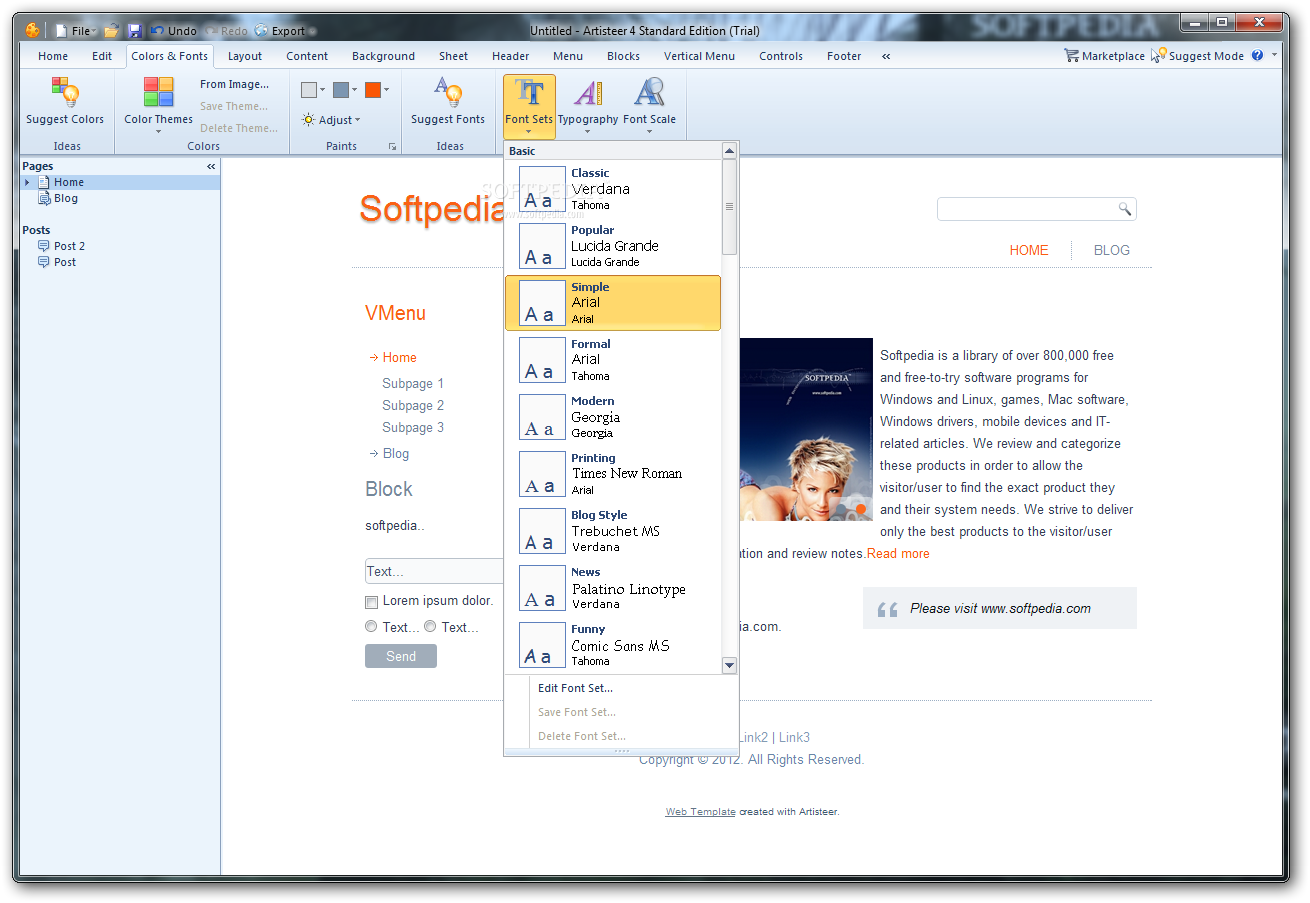Screen dimensions: 1310x903
Task: Choose Edit Font Set from the menu
Action: (575, 688)
